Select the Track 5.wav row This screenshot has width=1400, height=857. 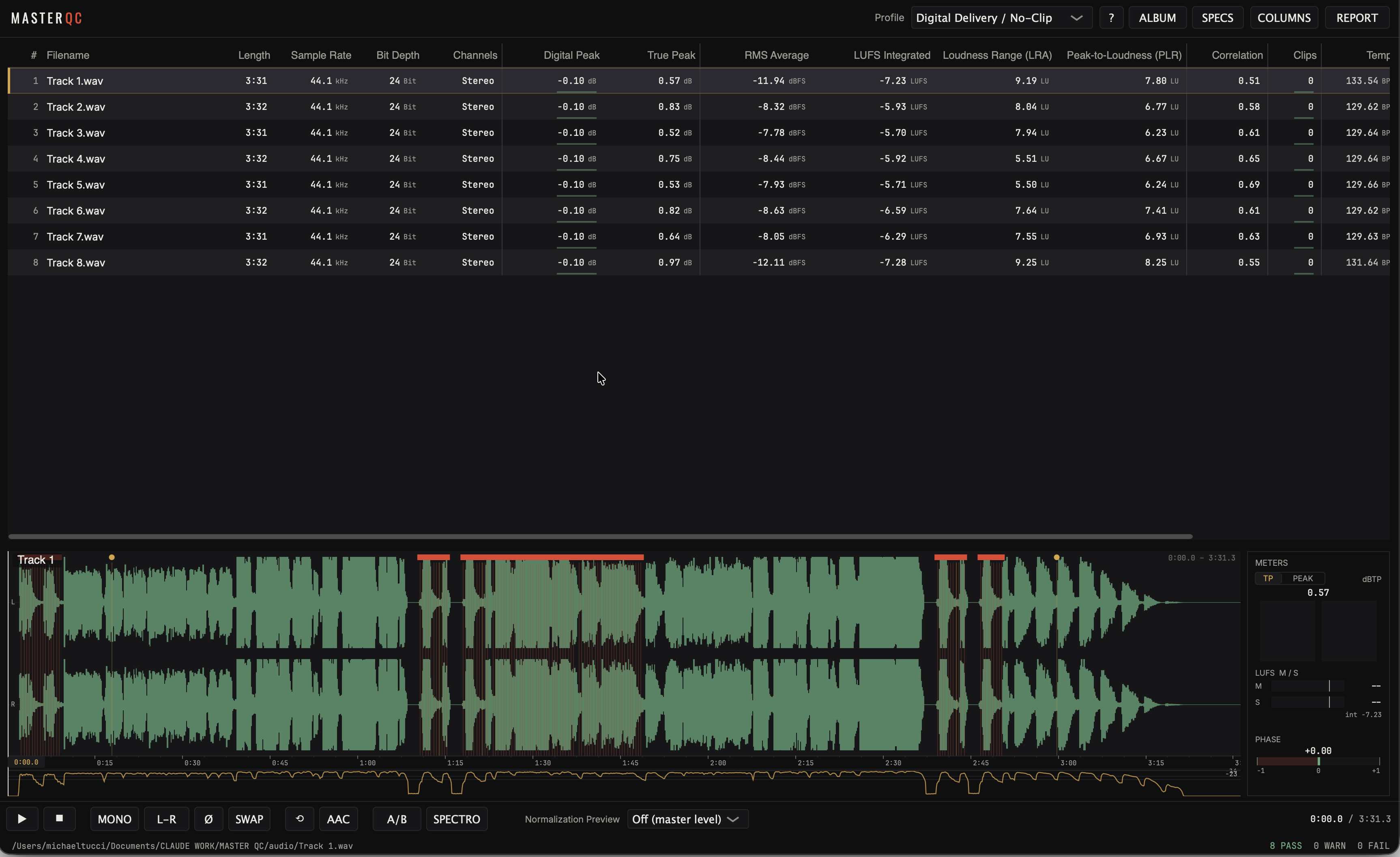(699, 185)
